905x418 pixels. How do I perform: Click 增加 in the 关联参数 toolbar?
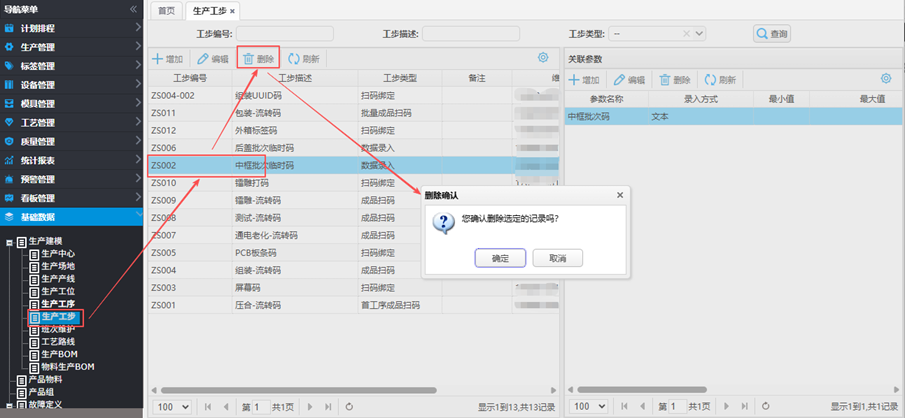pos(584,80)
